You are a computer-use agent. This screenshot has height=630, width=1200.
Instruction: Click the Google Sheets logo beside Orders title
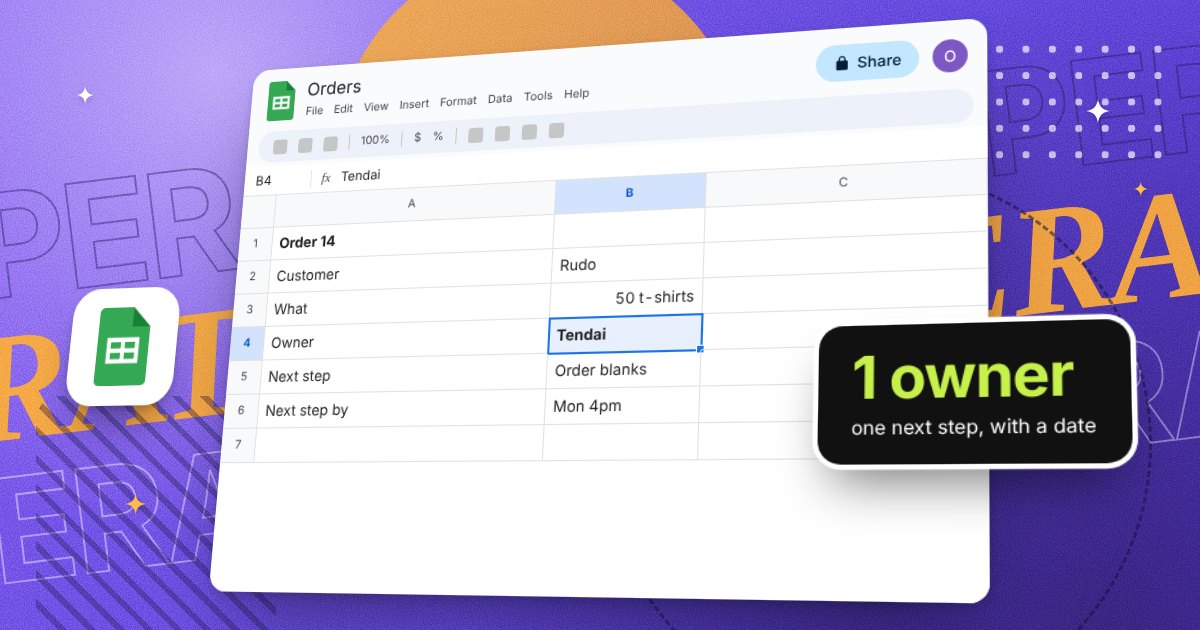point(281,101)
